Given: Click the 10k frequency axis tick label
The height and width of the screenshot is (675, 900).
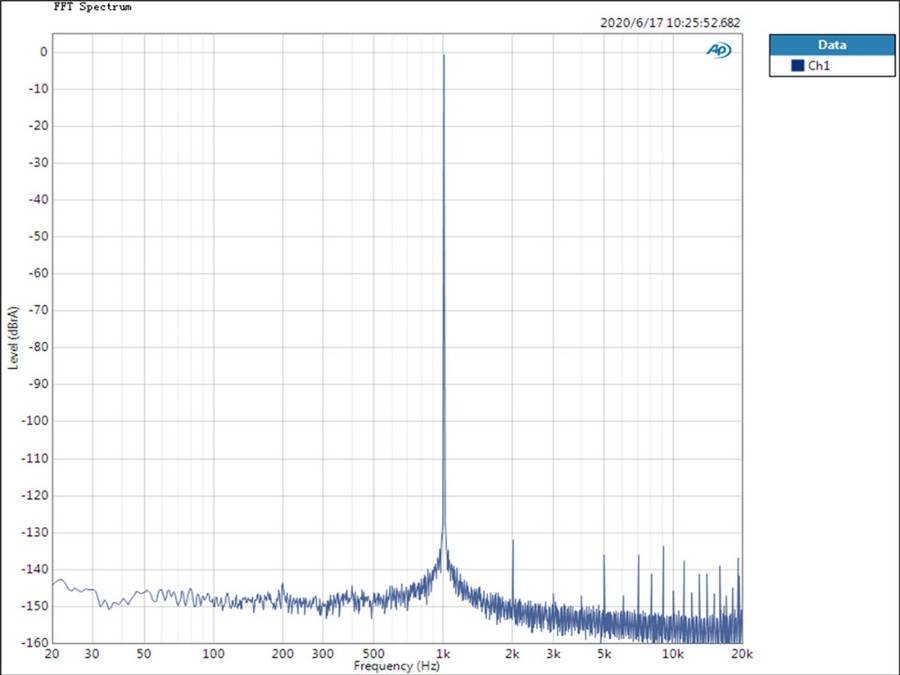Looking at the screenshot, I should pos(673,654).
